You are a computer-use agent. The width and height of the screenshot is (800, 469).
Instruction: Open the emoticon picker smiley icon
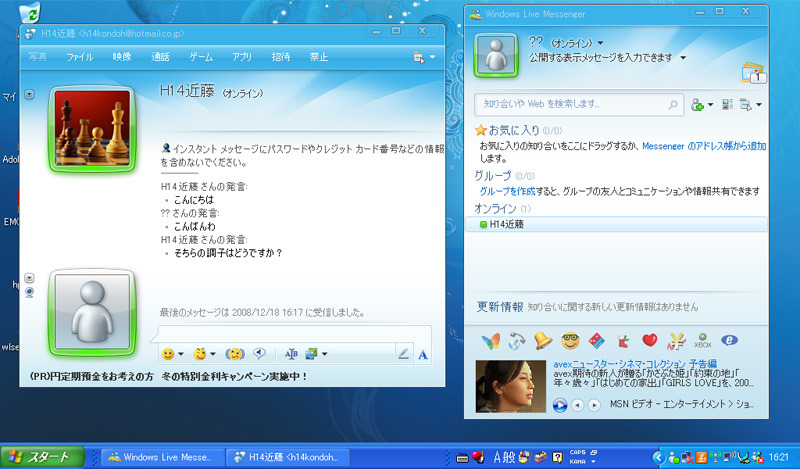click(x=168, y=354)
